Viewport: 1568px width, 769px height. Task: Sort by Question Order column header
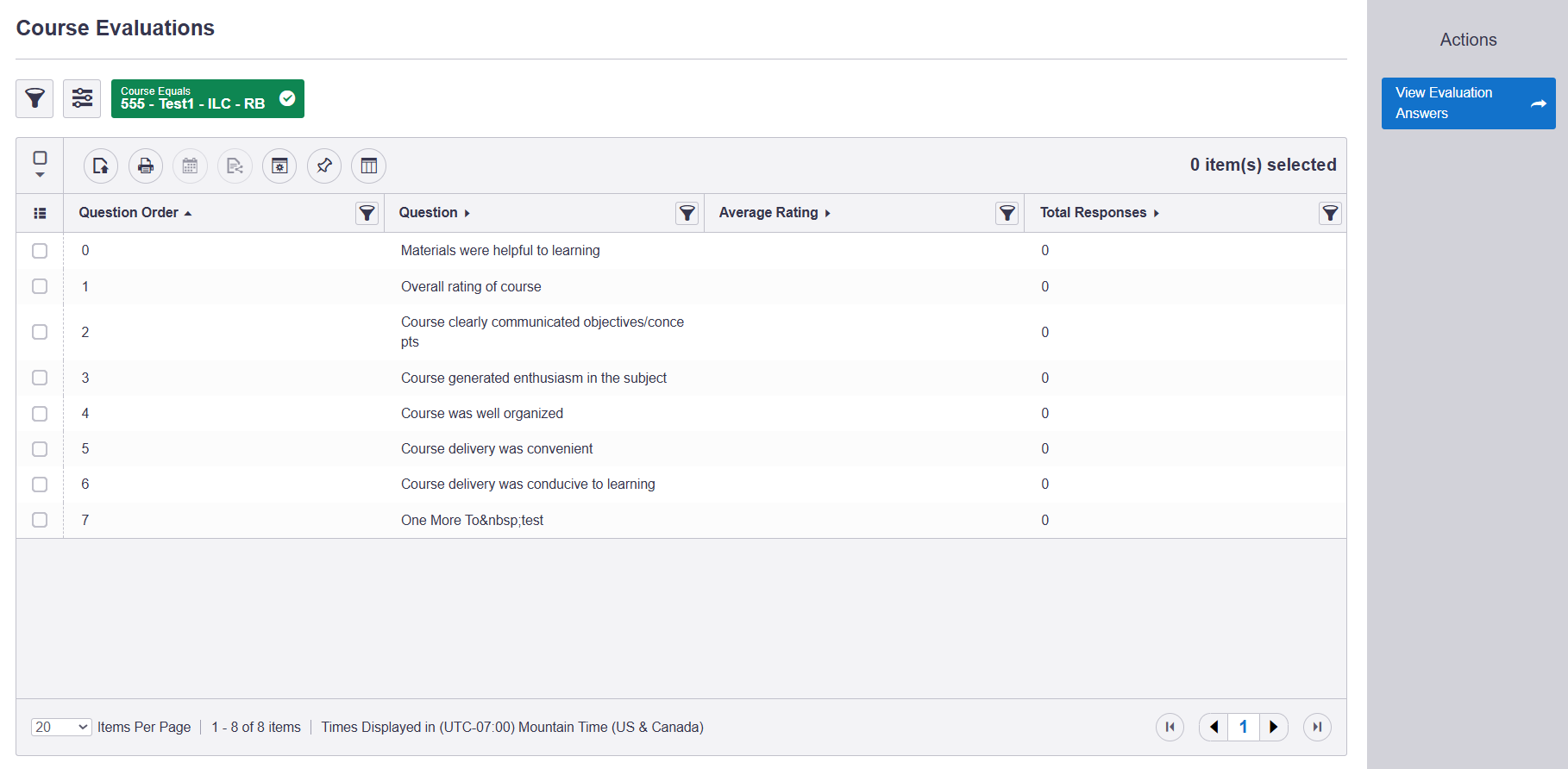click(135, 213)
